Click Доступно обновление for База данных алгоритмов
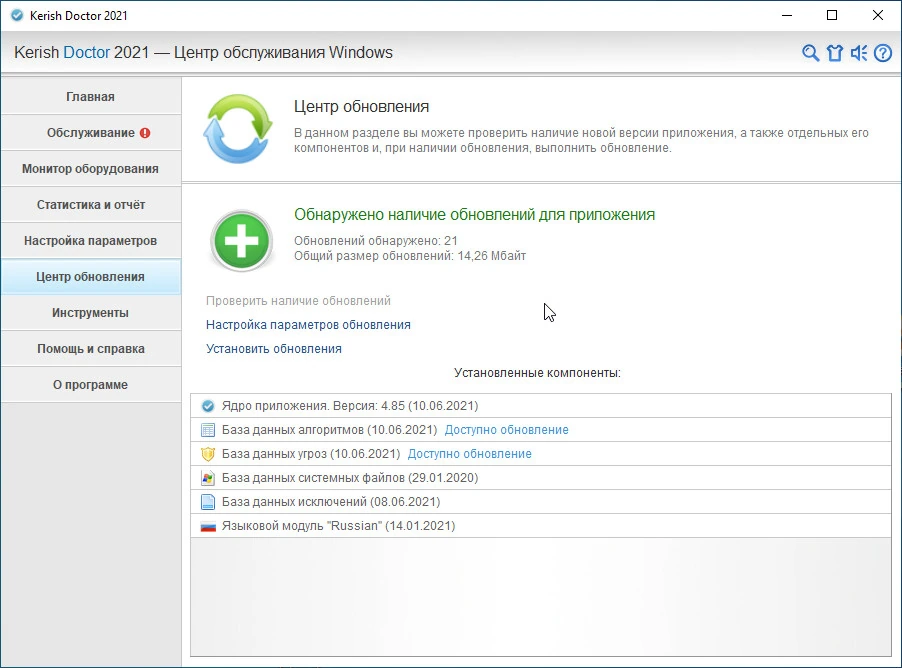This screenshot has height=668, width=902. (x=506, y=430)
